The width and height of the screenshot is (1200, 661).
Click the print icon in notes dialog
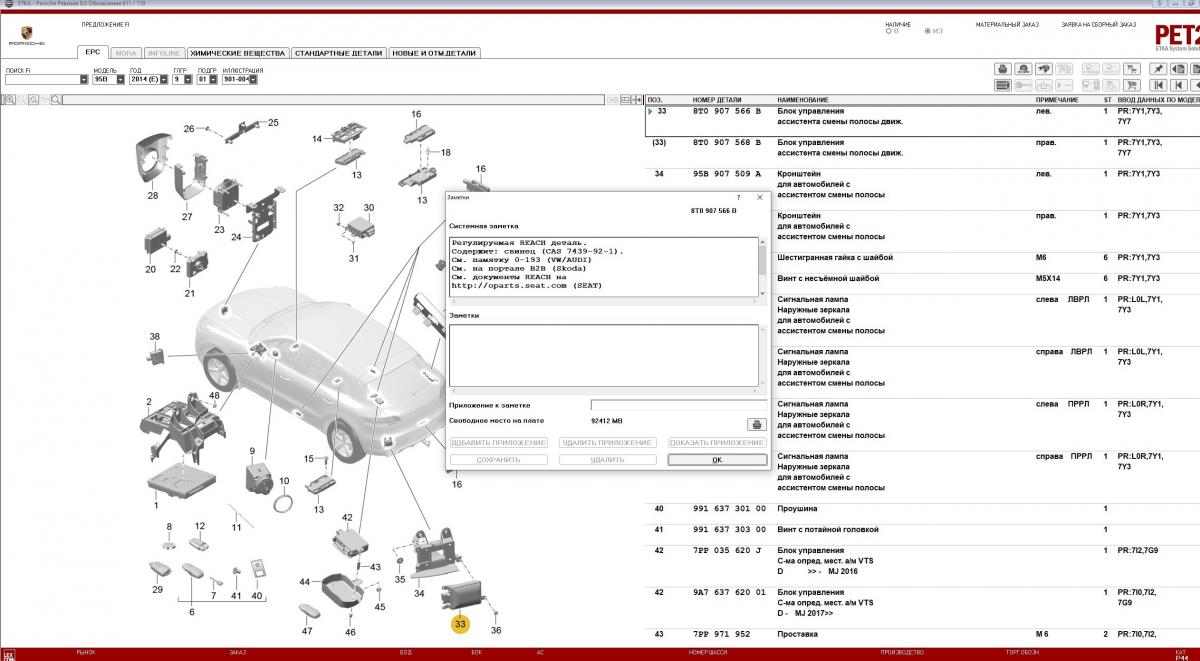coord(757,424)
